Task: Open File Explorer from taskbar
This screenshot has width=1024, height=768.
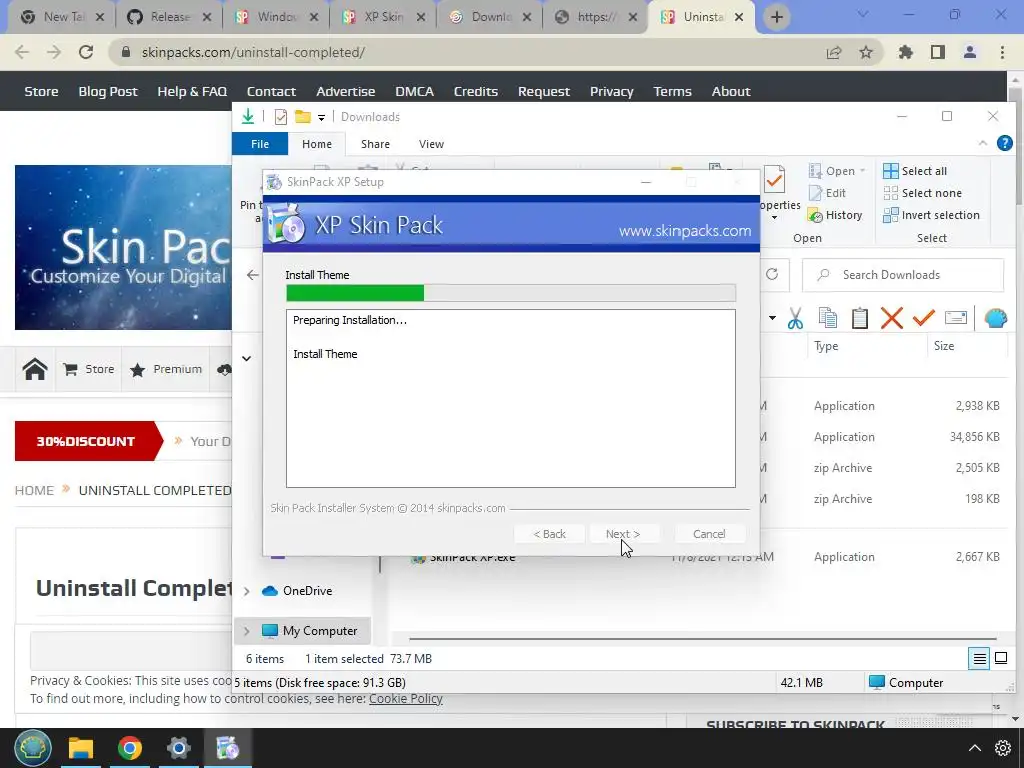Action: click(81, 748)
